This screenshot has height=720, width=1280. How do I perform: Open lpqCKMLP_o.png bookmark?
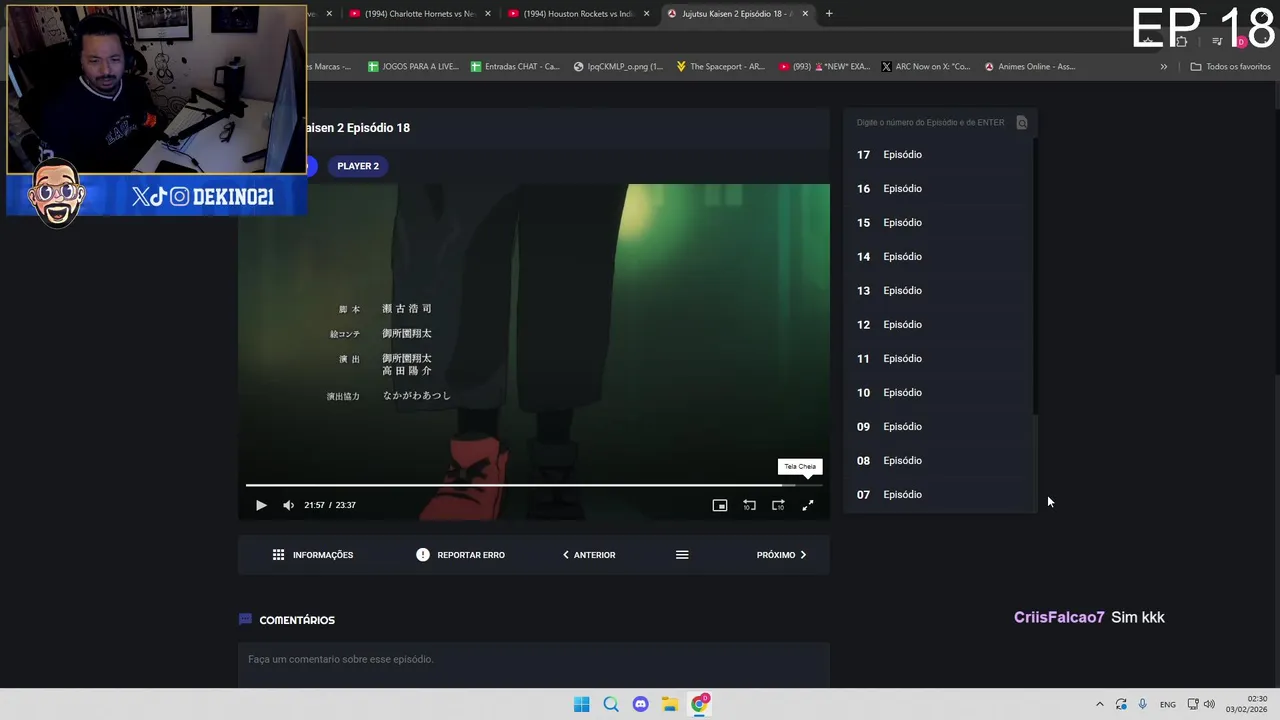click(x=618, y=67)
